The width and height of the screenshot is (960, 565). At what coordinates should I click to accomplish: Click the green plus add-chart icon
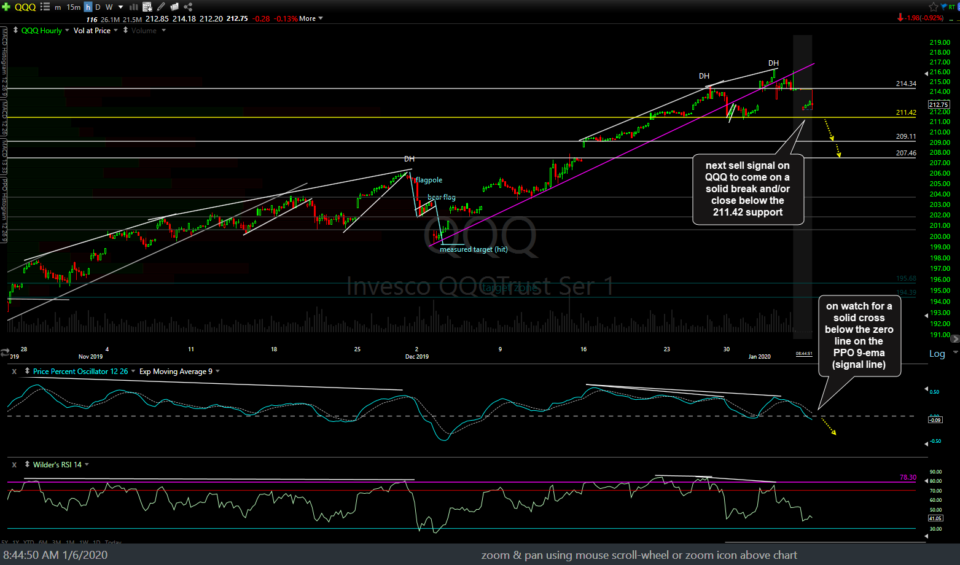point(6,7)
